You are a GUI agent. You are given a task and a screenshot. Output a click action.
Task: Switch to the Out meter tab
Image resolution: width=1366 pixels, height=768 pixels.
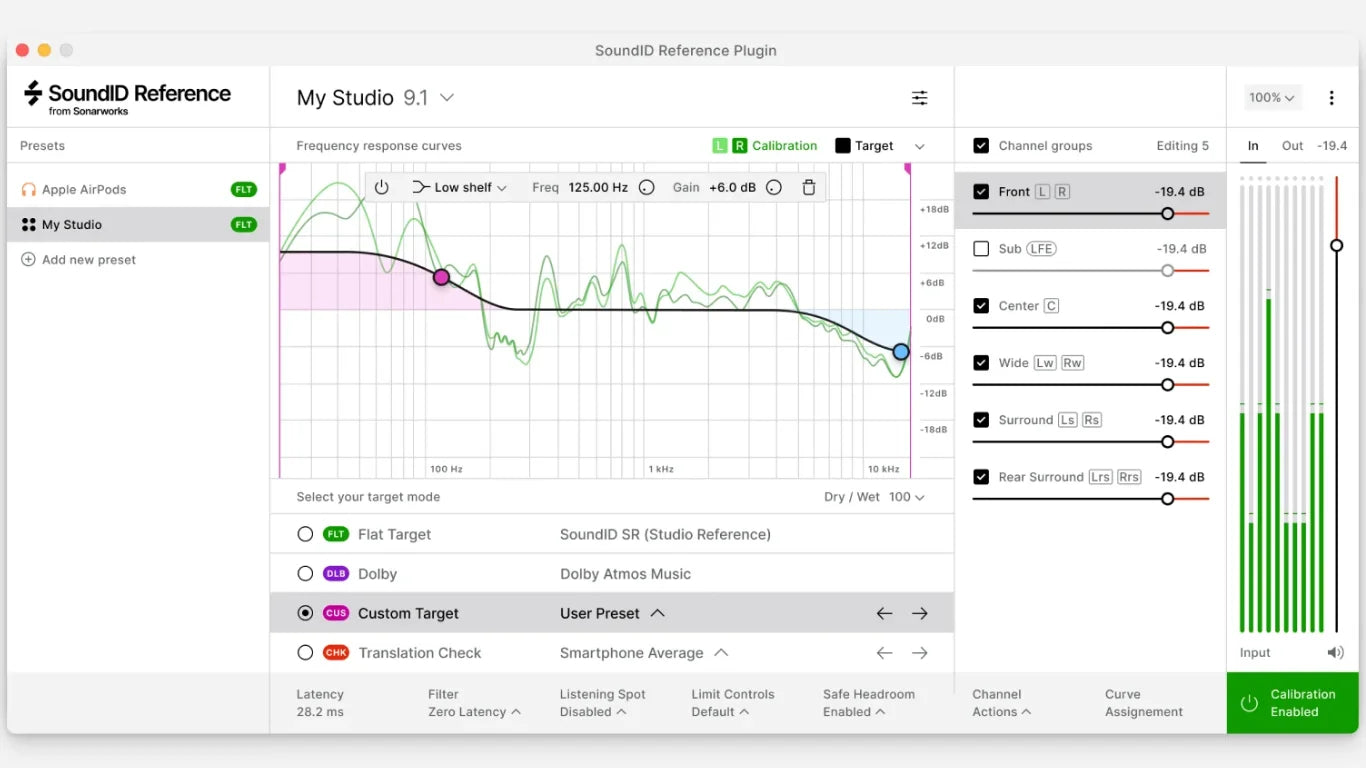click(1293, 146)
